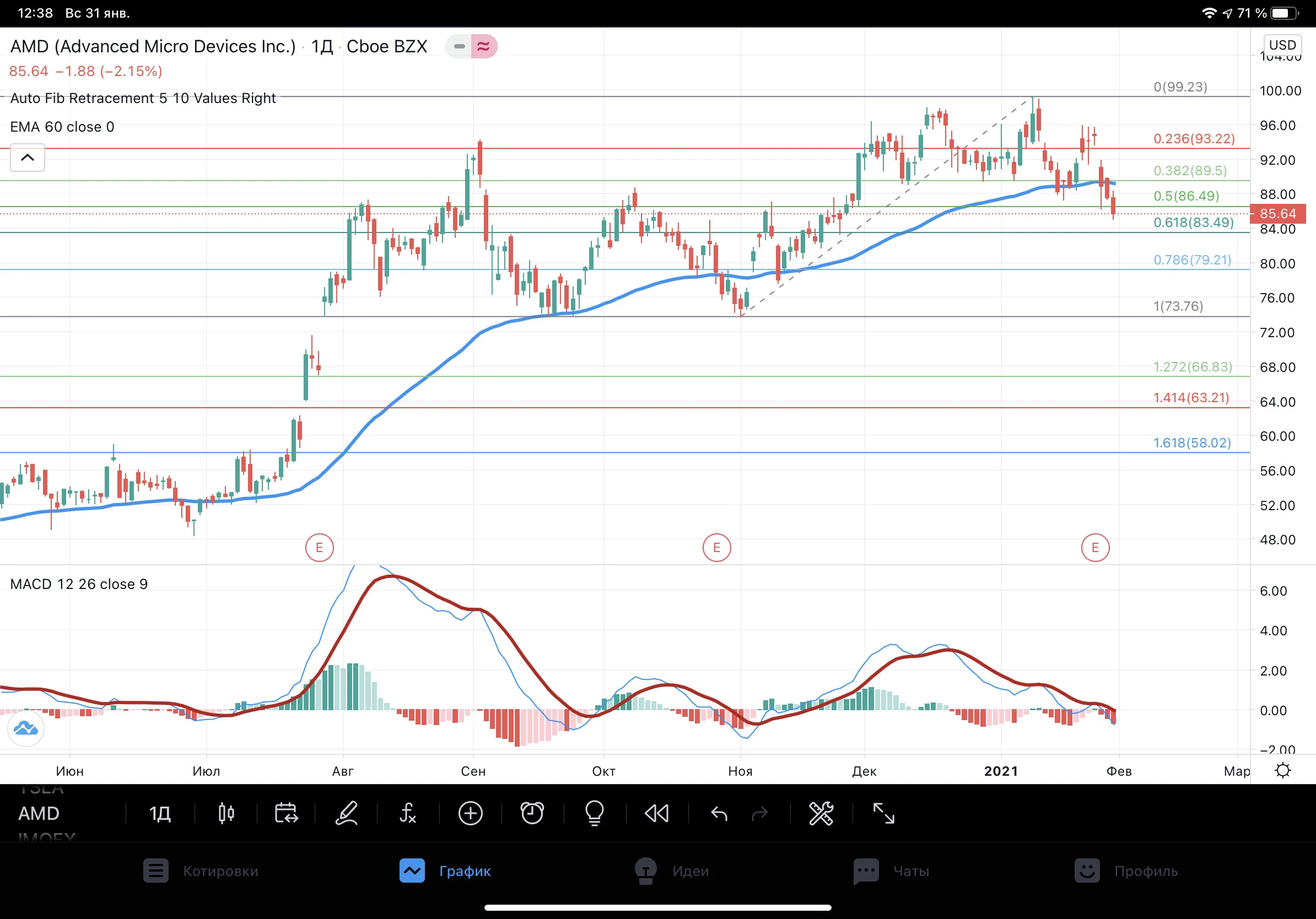Screen dimensions: 1316x919
Task: Click the 1(73.76) Fibonacci level label
Action: (1178, 306)
